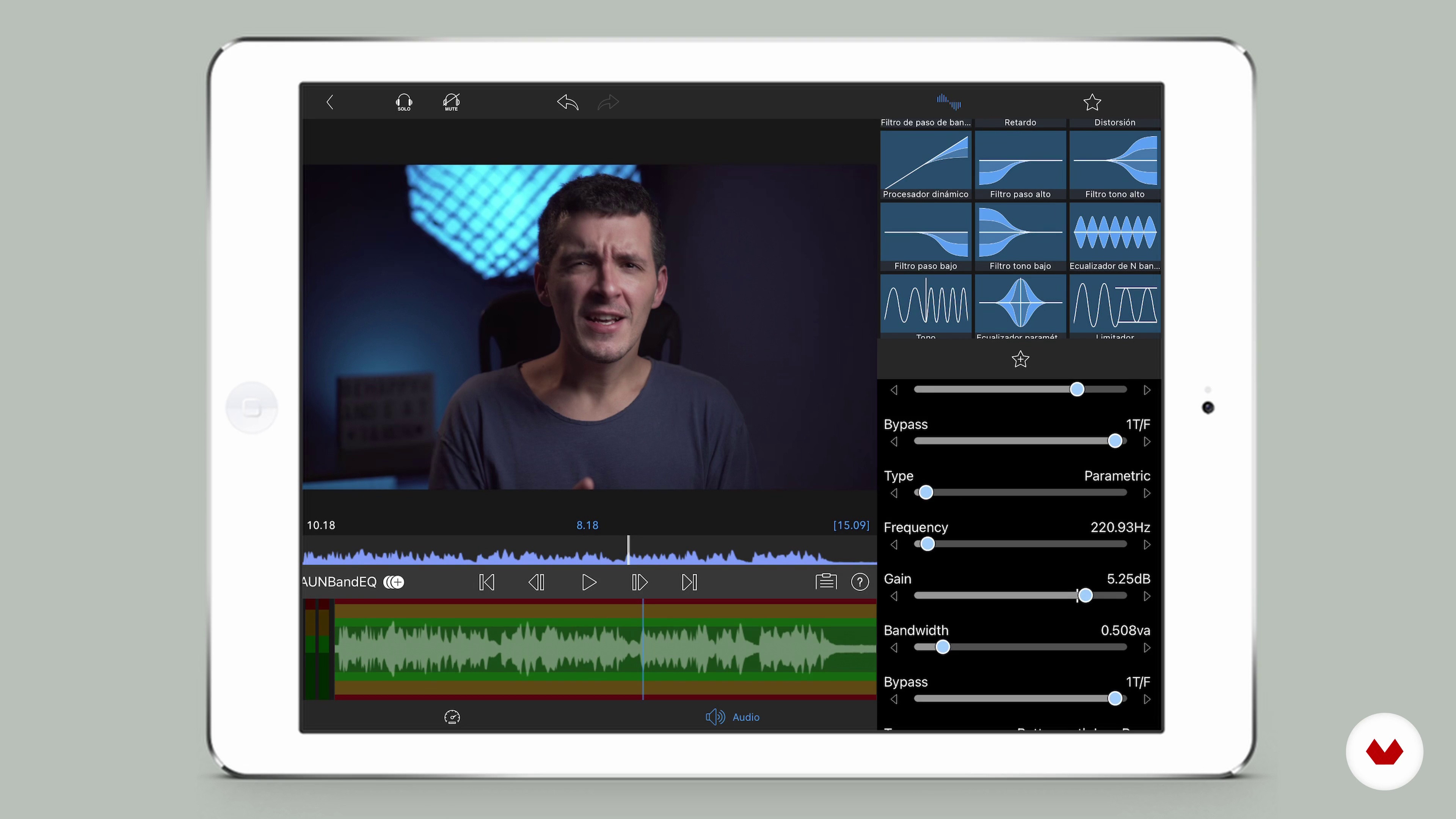Click the video preview frame
1456x819 pixels.
pyautogui.click(x=590, y=327)
